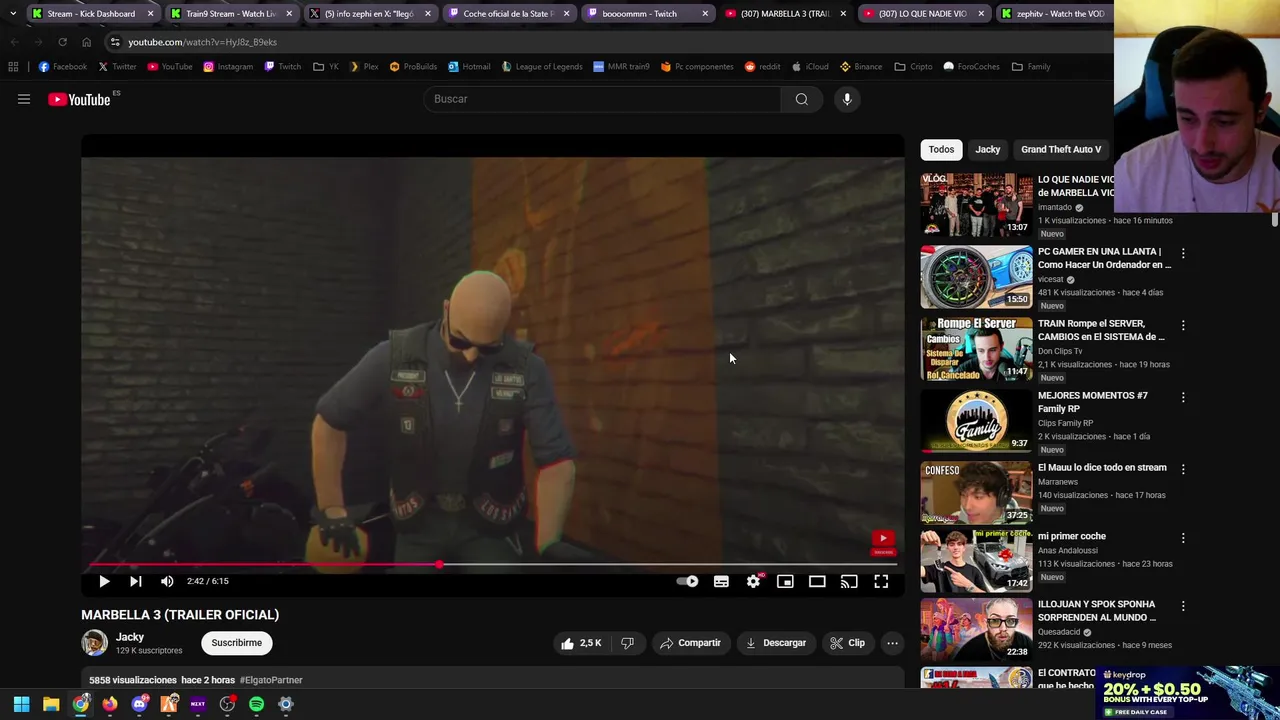The image size is (1280, 720).
Task: Subscribe with the Suscribirme button
Action: (x=236, y=643)
